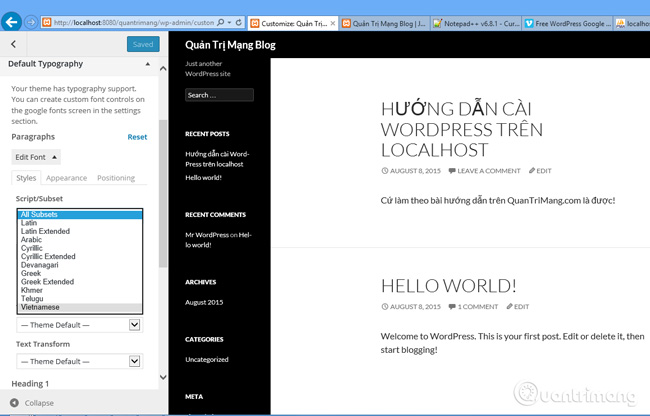Click the browser forward arrow button
This screenshot has height=416, width=650.
[32, 22]
